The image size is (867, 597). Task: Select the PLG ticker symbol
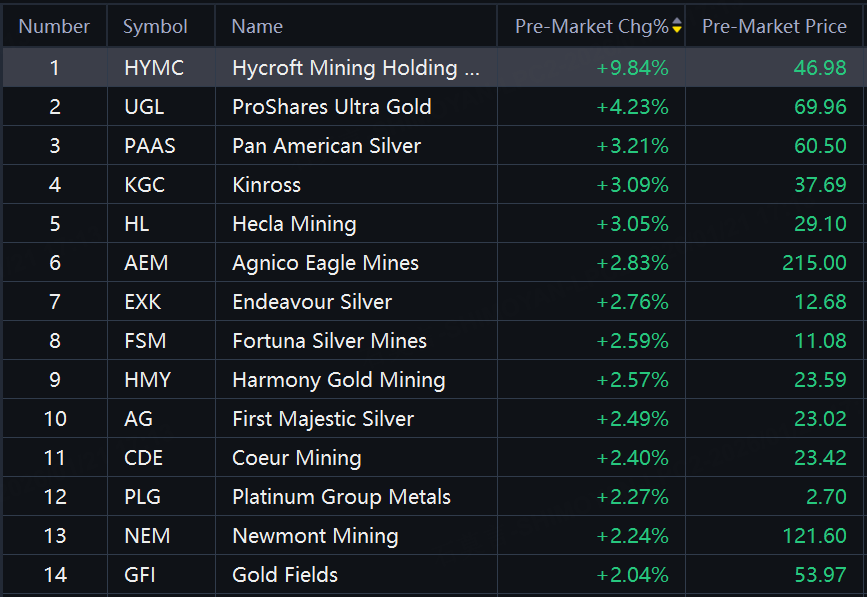143,497
